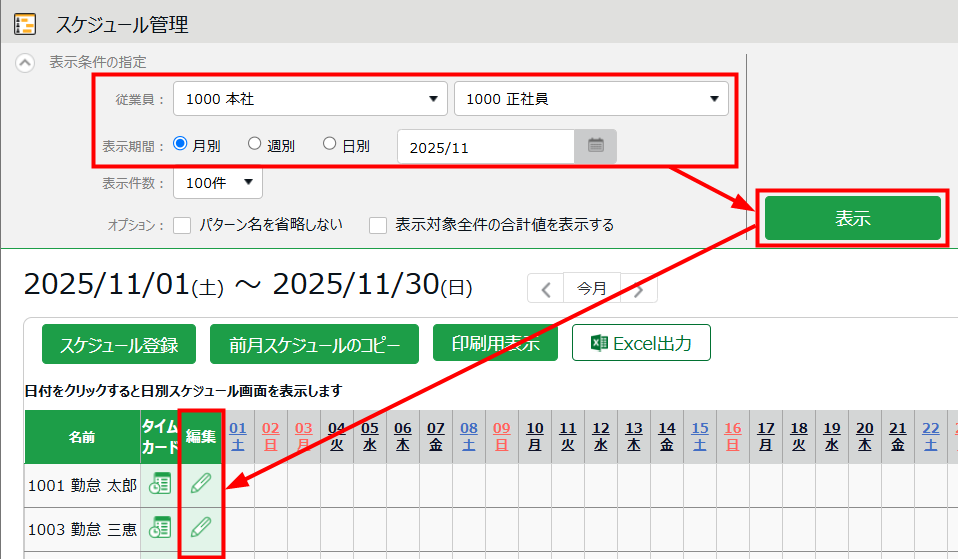This screenshot has width=958, height=559.
Task: Open the 1000 正社員 employee type dropdown
Action: tap(591, 99)
